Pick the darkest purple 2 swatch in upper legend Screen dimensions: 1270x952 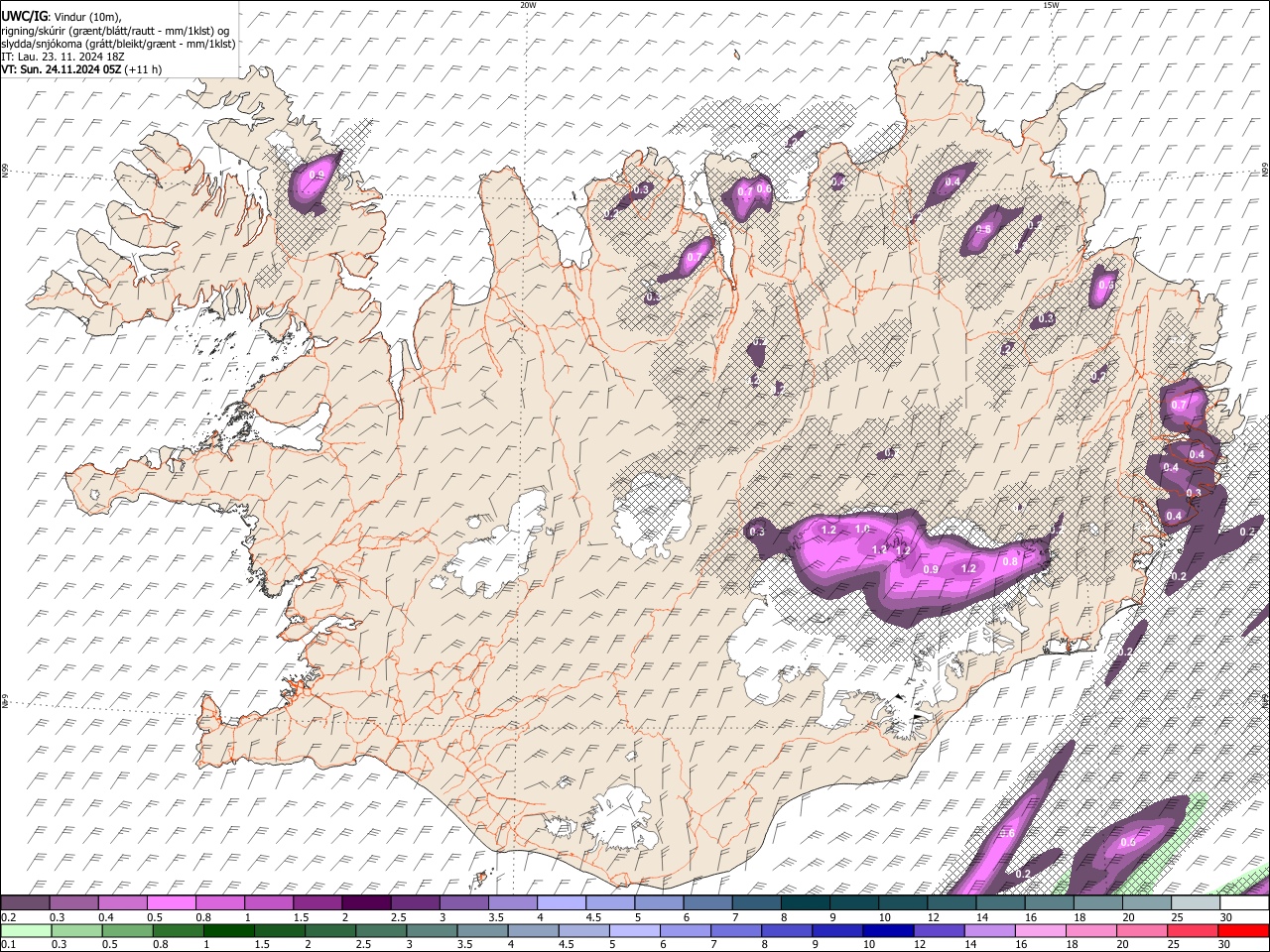pos(365,903)
